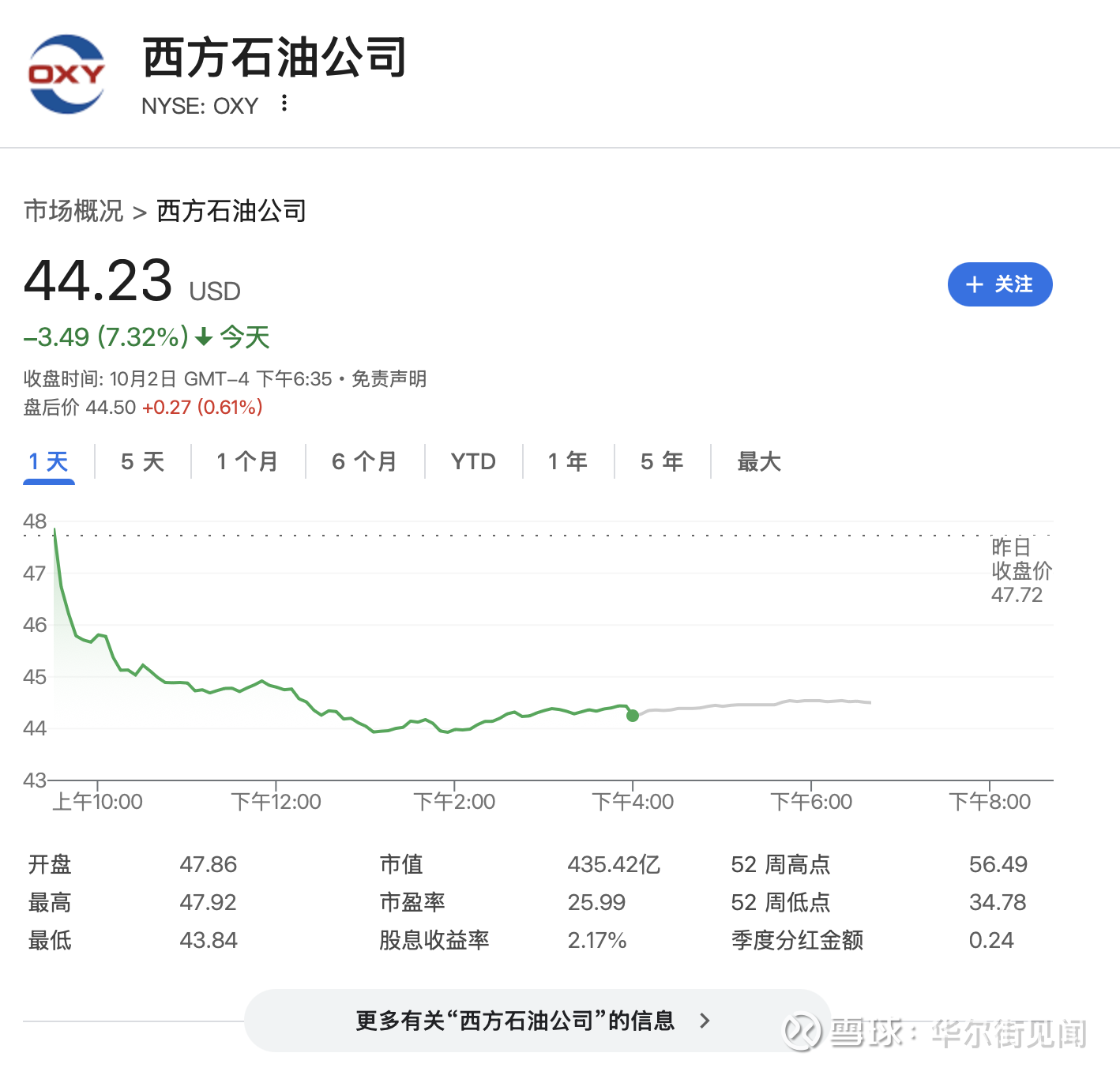Switch to the 1 个月 chart range
The height and width of the screenshot is (1068, 1120).
tap(248, 461)
